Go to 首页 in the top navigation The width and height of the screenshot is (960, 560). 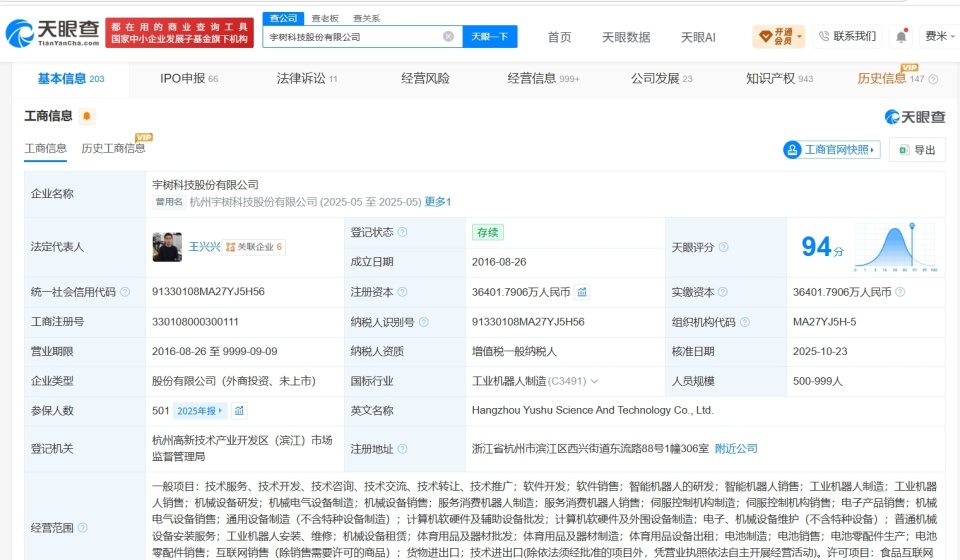coord(559,37)
